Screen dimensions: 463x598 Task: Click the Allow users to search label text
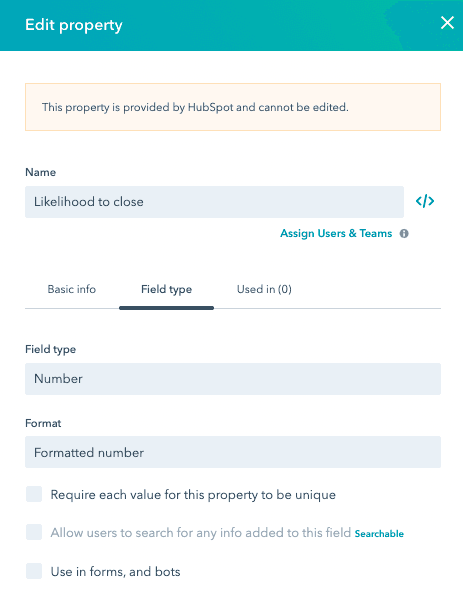pos(201,533)
